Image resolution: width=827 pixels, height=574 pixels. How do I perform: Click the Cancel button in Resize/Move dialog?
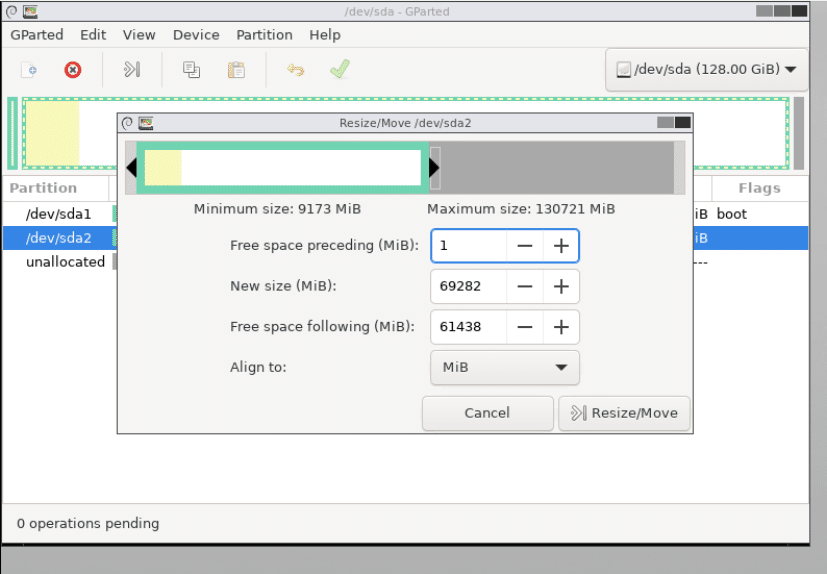click(x=487, y=413)
